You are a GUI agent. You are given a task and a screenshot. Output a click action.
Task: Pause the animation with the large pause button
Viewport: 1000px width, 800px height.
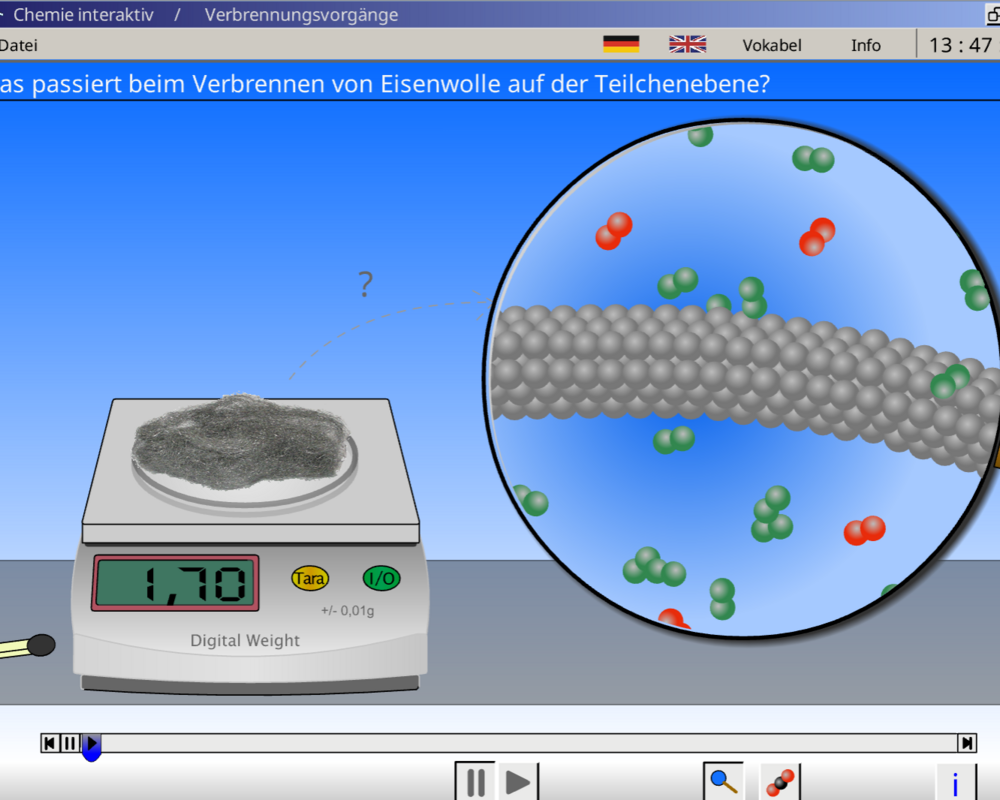(x=476, y=781)
